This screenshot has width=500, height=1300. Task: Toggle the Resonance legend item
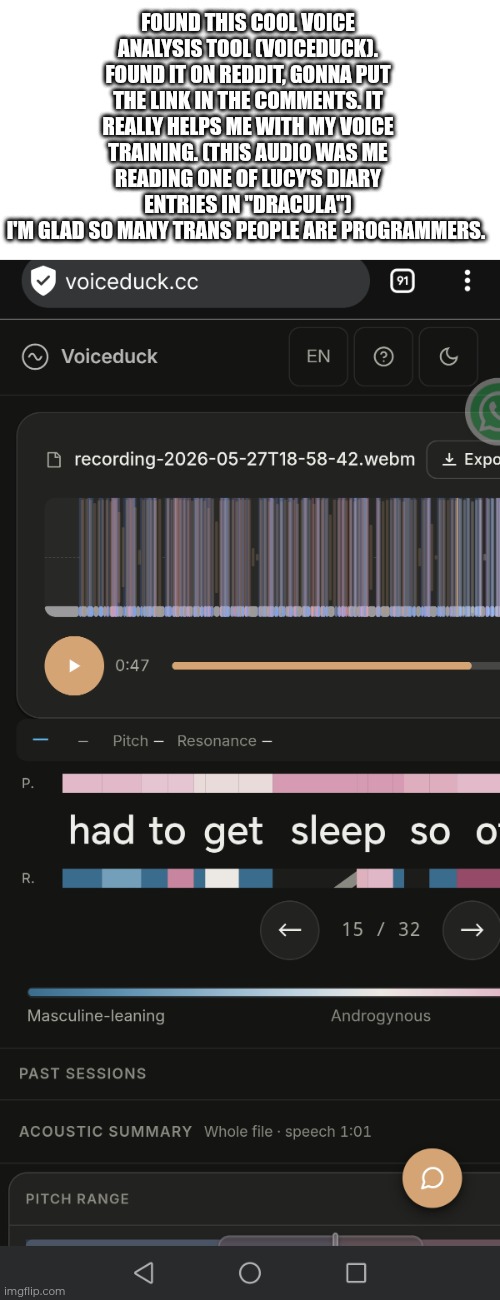tap(224, 741)
